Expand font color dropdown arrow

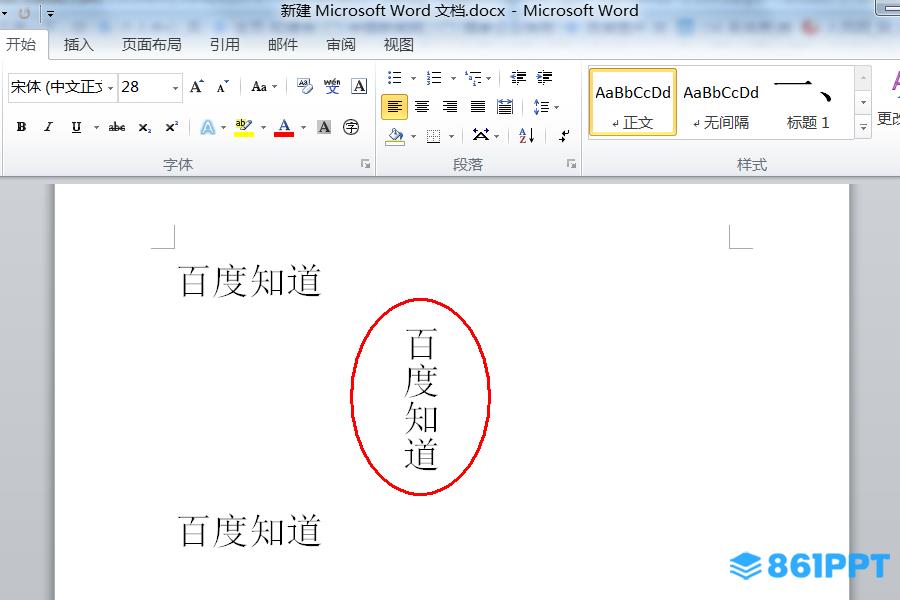pos(304,127)
